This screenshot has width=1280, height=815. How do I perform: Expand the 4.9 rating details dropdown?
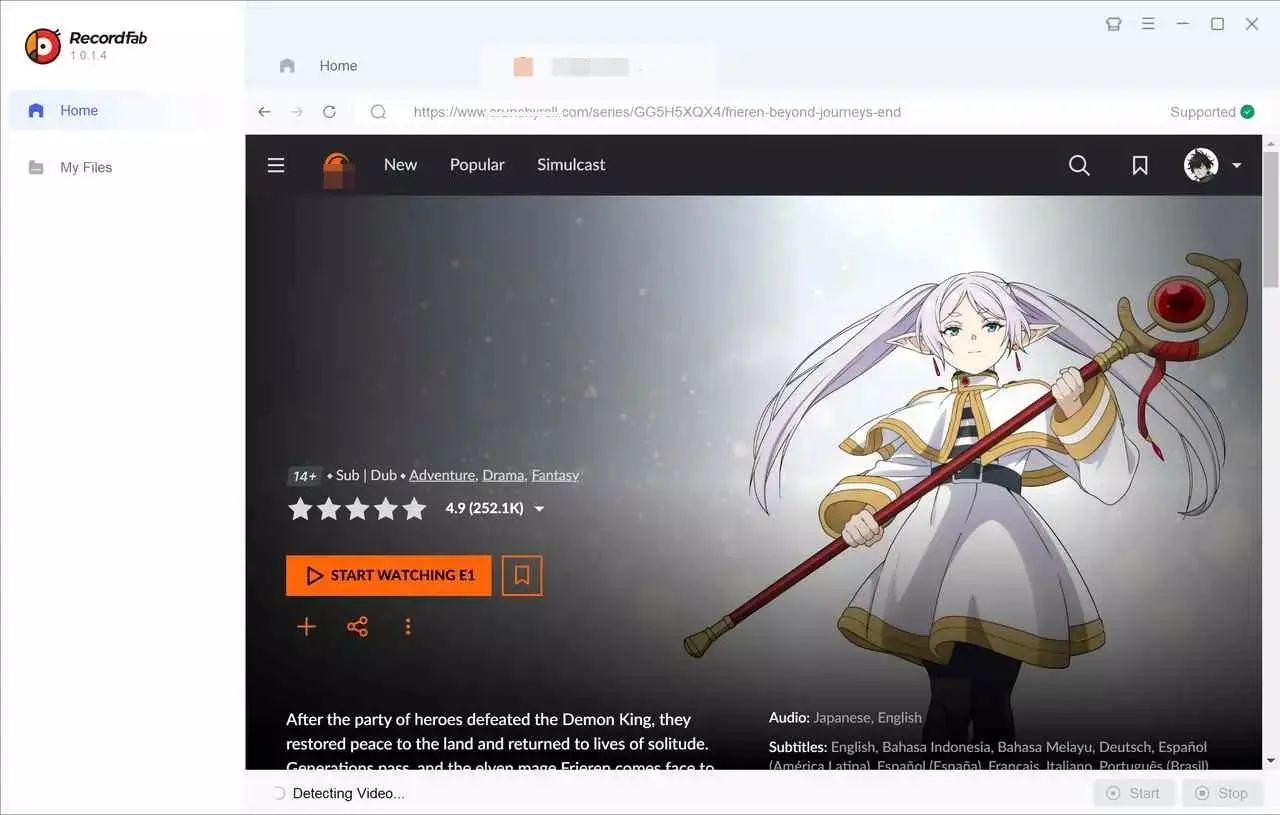pos(539,509)
